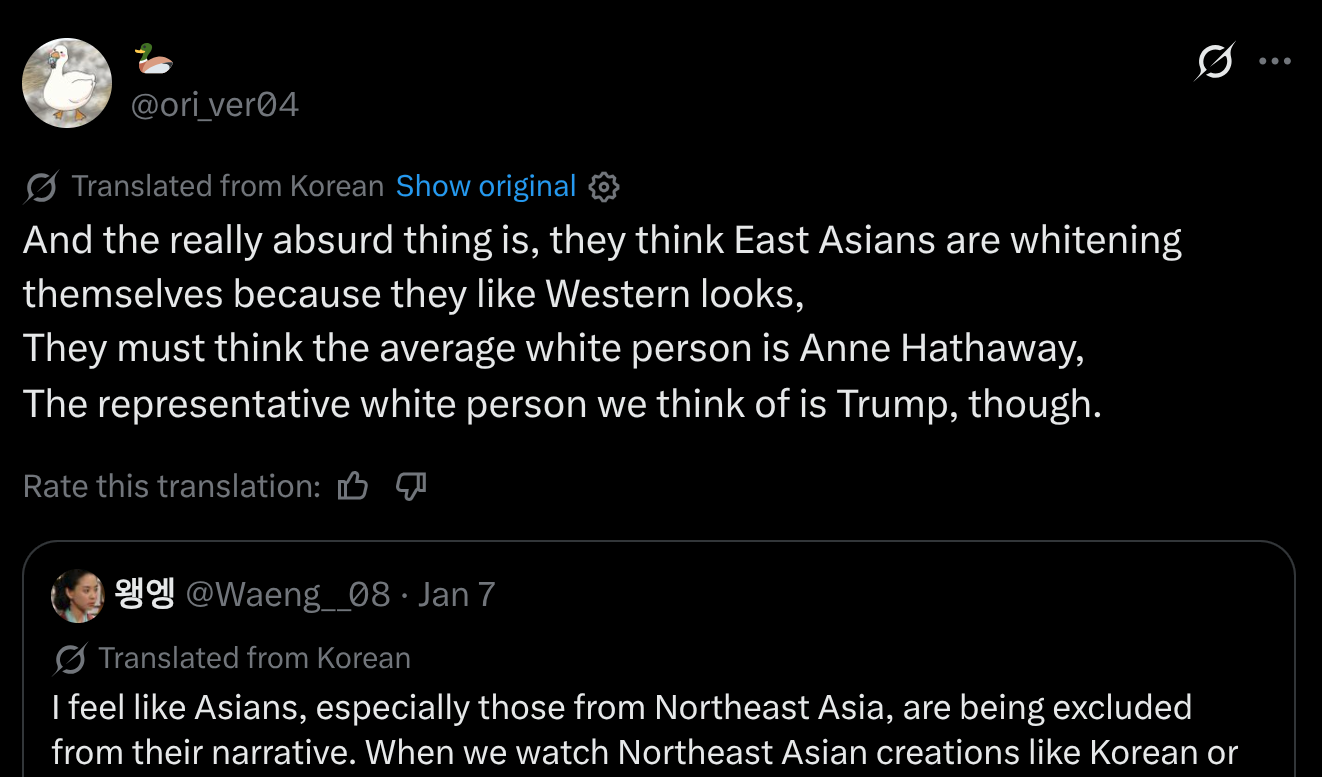Screen dimensions: 1322x777
Task: Click the Jan 7 timestamp
Action: 456,595
